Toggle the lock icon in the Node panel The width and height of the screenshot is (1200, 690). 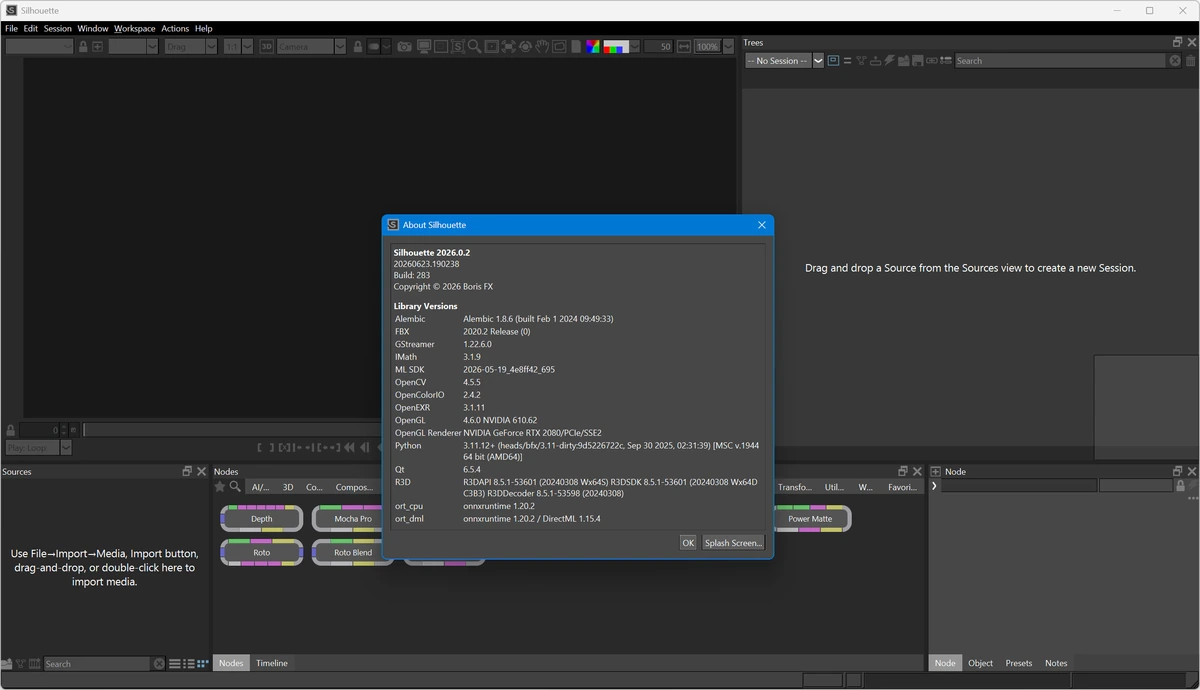click(x=1180, y=486)
